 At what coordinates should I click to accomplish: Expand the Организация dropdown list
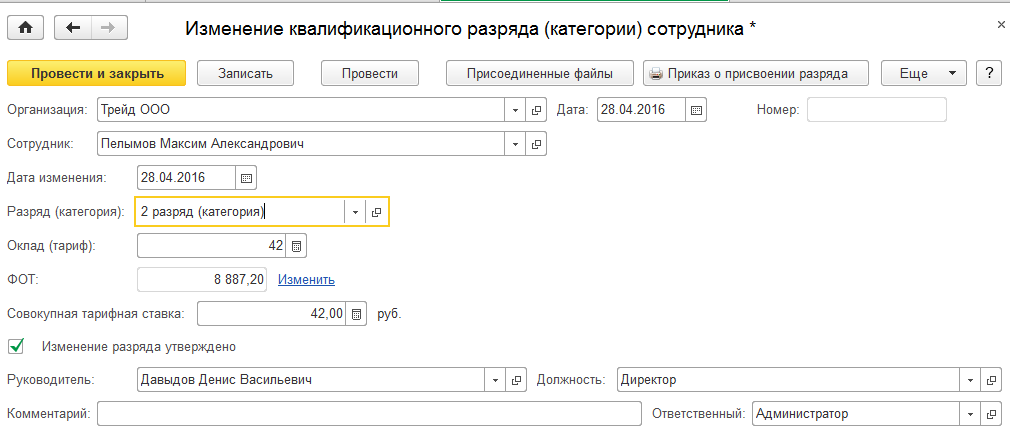(x=515, y=109)
